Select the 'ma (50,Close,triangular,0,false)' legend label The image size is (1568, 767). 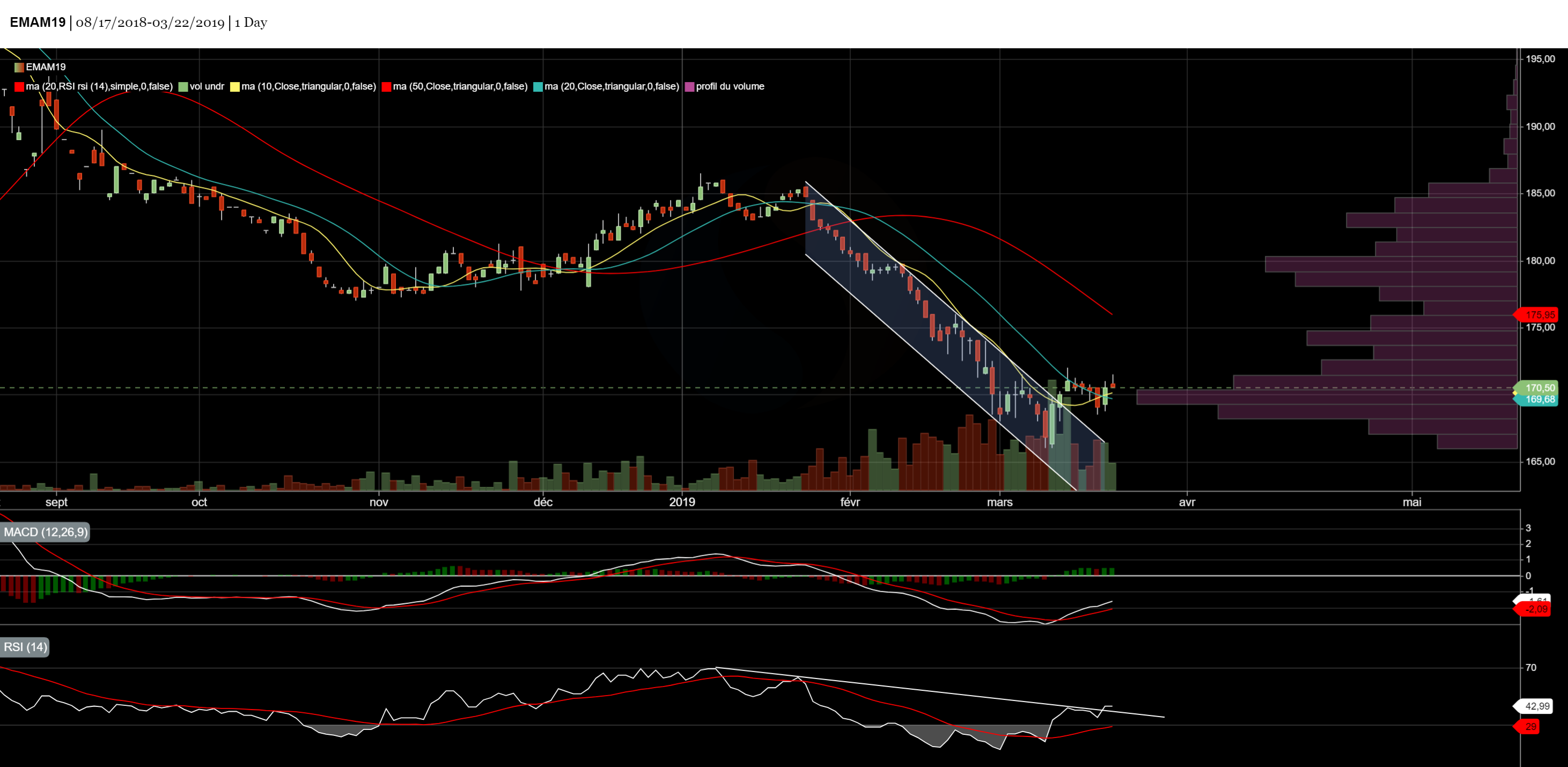460,86
